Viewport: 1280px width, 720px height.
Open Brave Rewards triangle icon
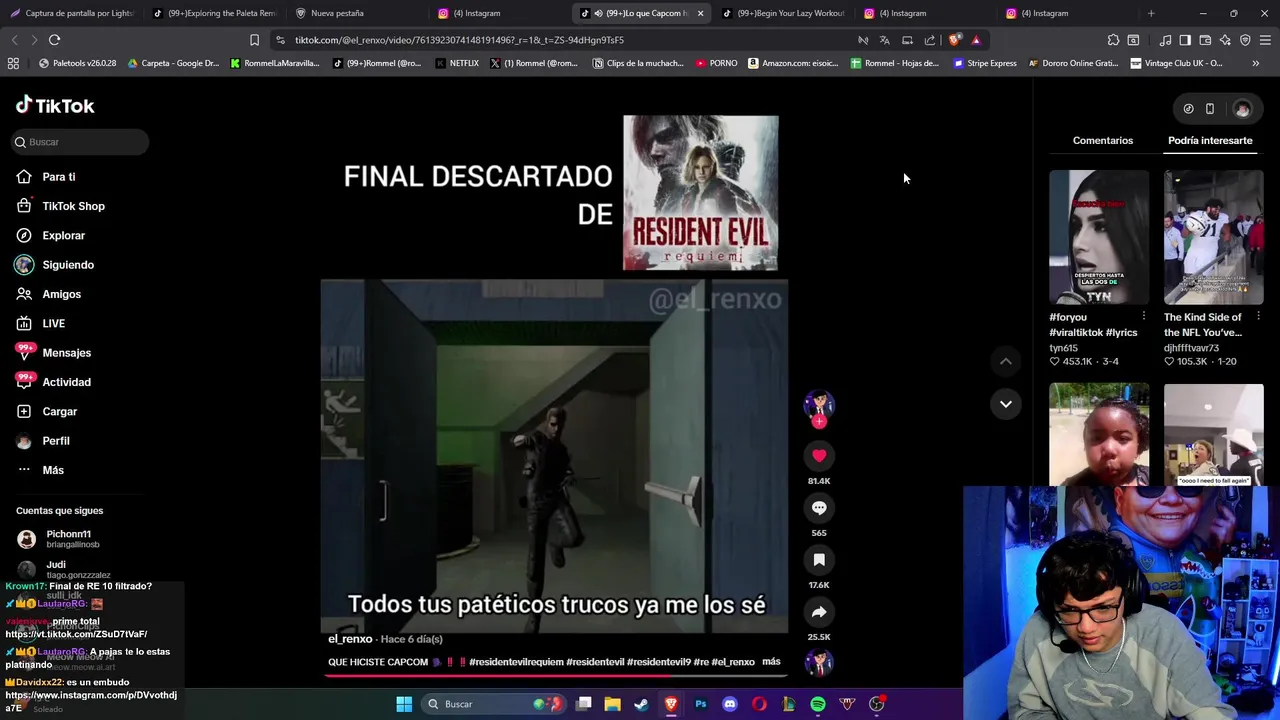click(976, 40)
